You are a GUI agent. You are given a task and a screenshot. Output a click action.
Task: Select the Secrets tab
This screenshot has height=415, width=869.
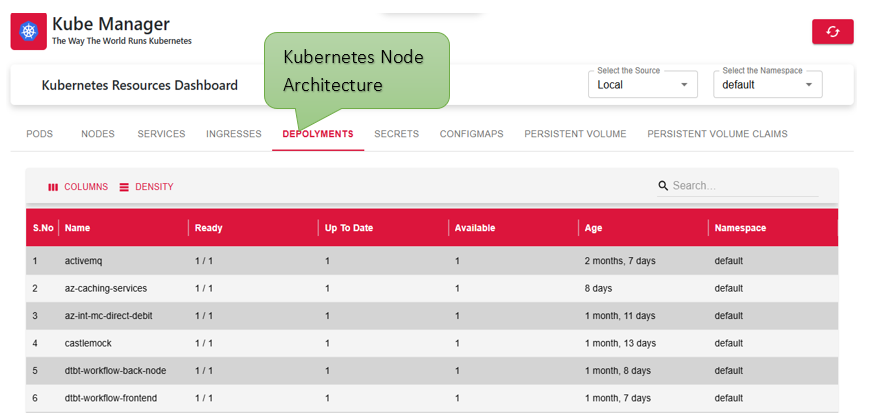pyautogui.click(x=396, y=134)
